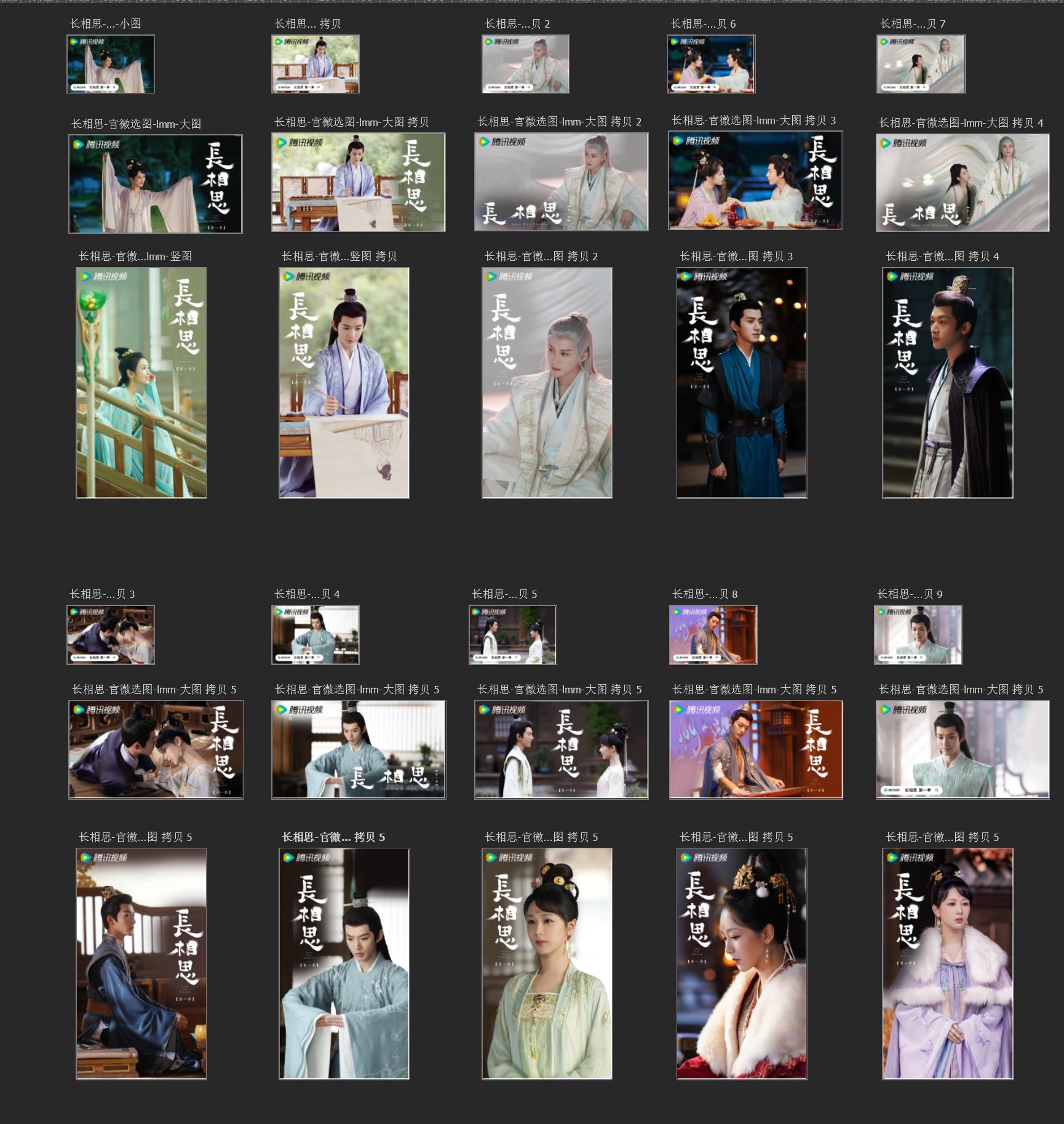Viewport: 1064px width, 1124px height.
Task: Pick the artboard name 长相思-官微...图 拷贝 2
Action: pyautogui.click(x=541, y=256)
